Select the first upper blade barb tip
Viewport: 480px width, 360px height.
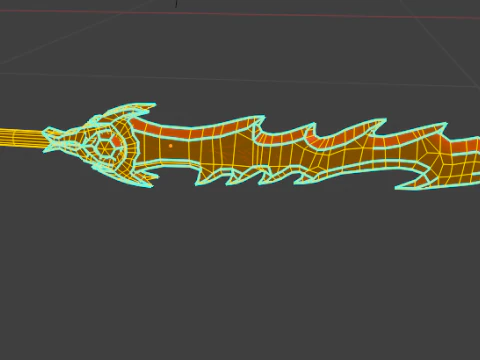(263, 117)
